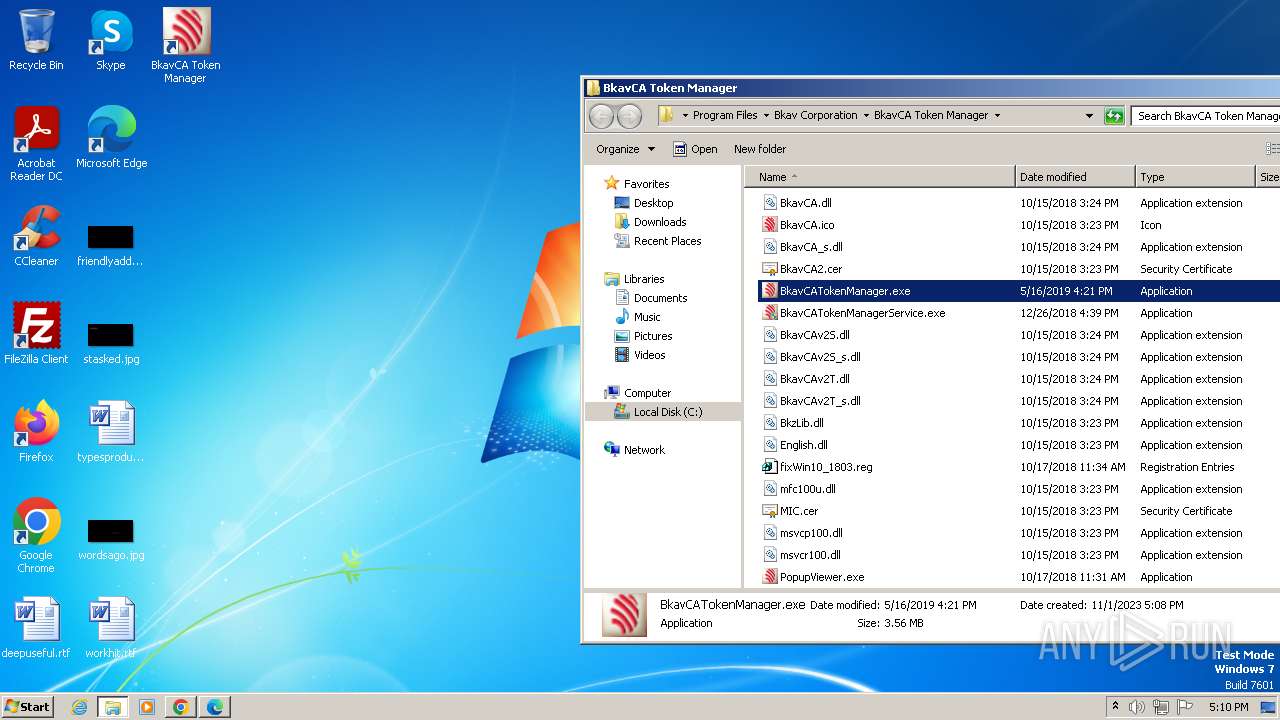Sort by Date modified column header
This screenshot has height=720, width=1280.
(1075, 177)
